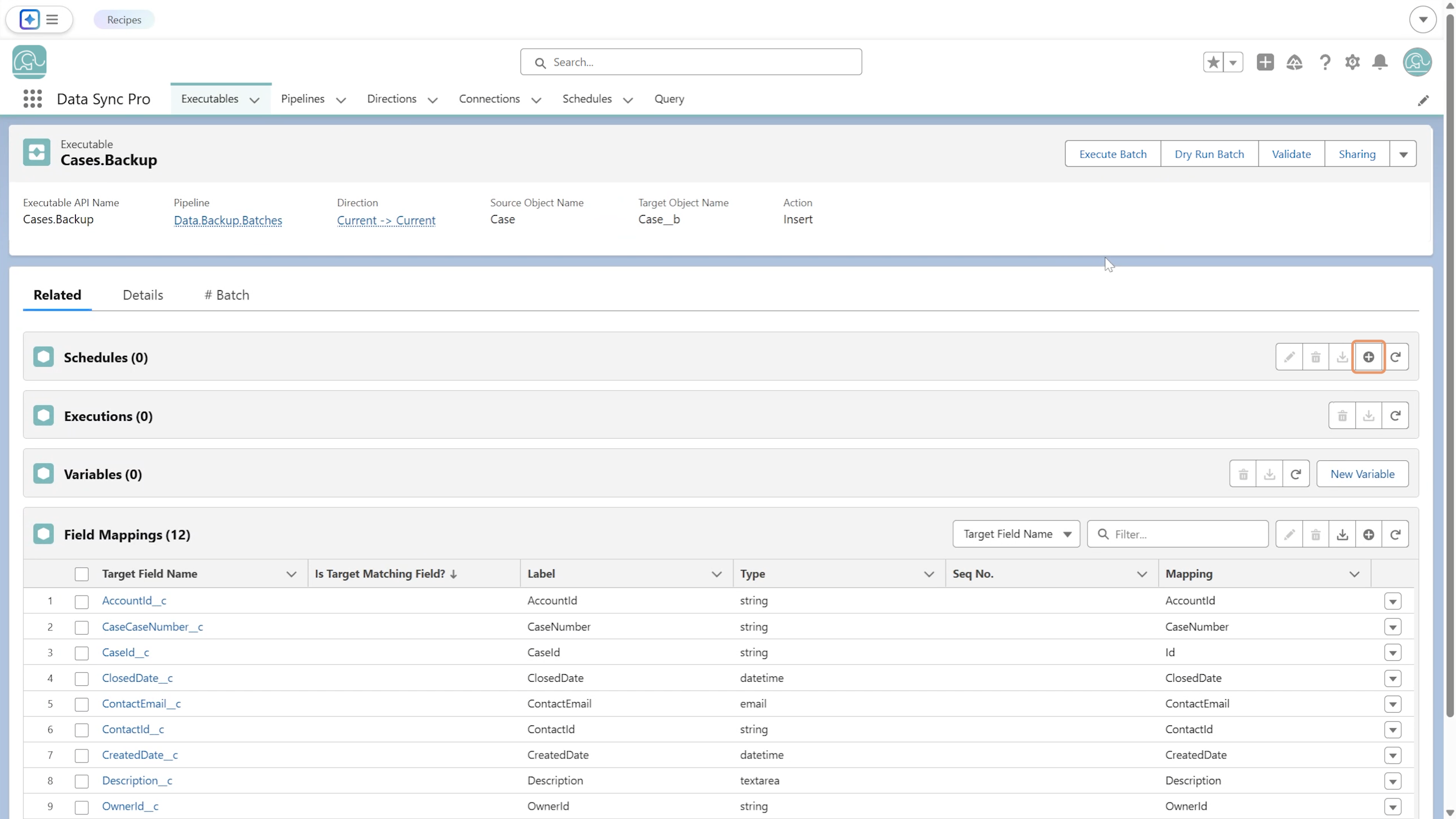Refresh the Field Mappings list
The width and height of the screenshot is (1456, 819).
pos(1395,534)
